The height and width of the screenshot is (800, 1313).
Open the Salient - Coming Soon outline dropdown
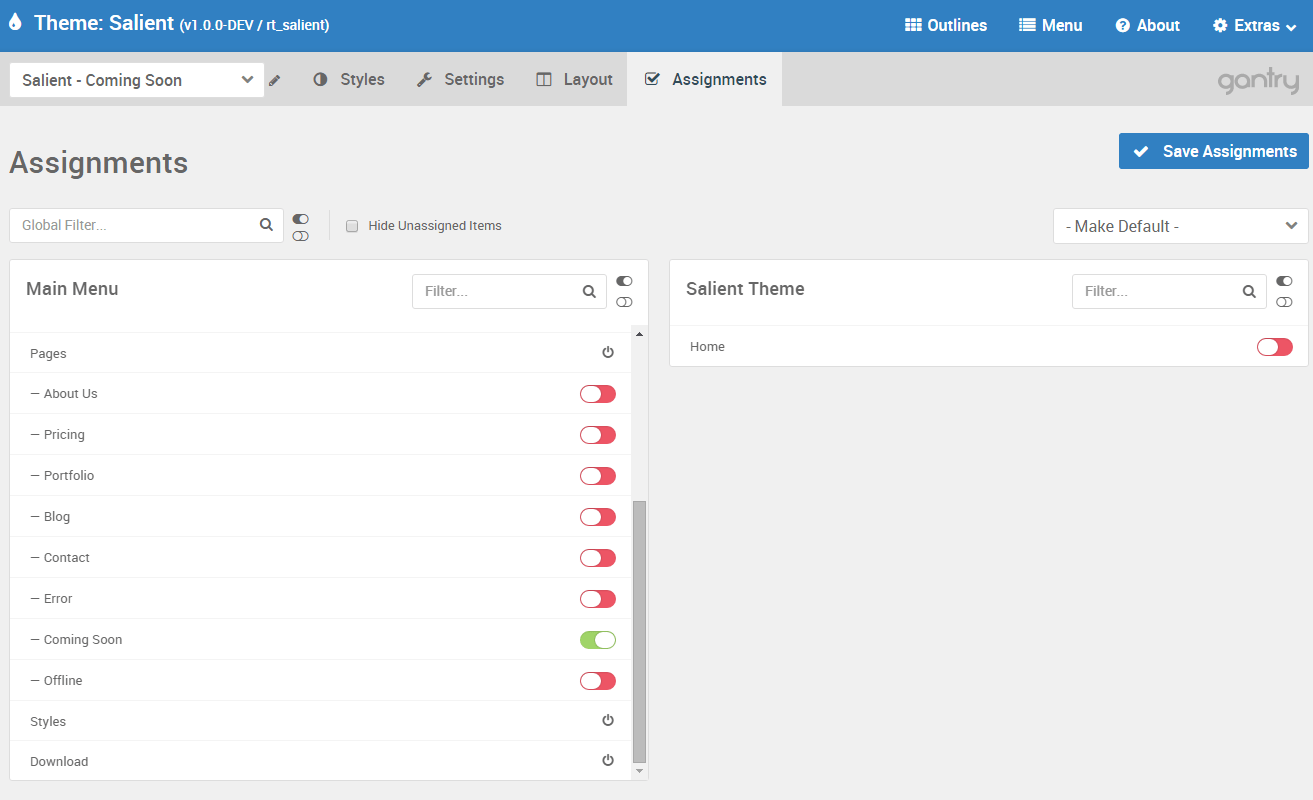point(137,80)
